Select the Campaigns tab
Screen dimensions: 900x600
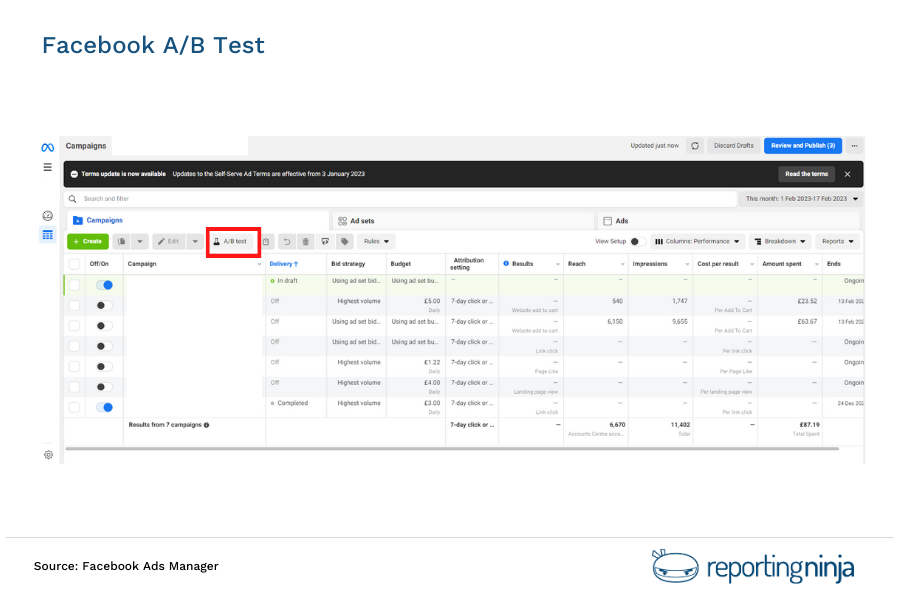[x=103, y=220]
